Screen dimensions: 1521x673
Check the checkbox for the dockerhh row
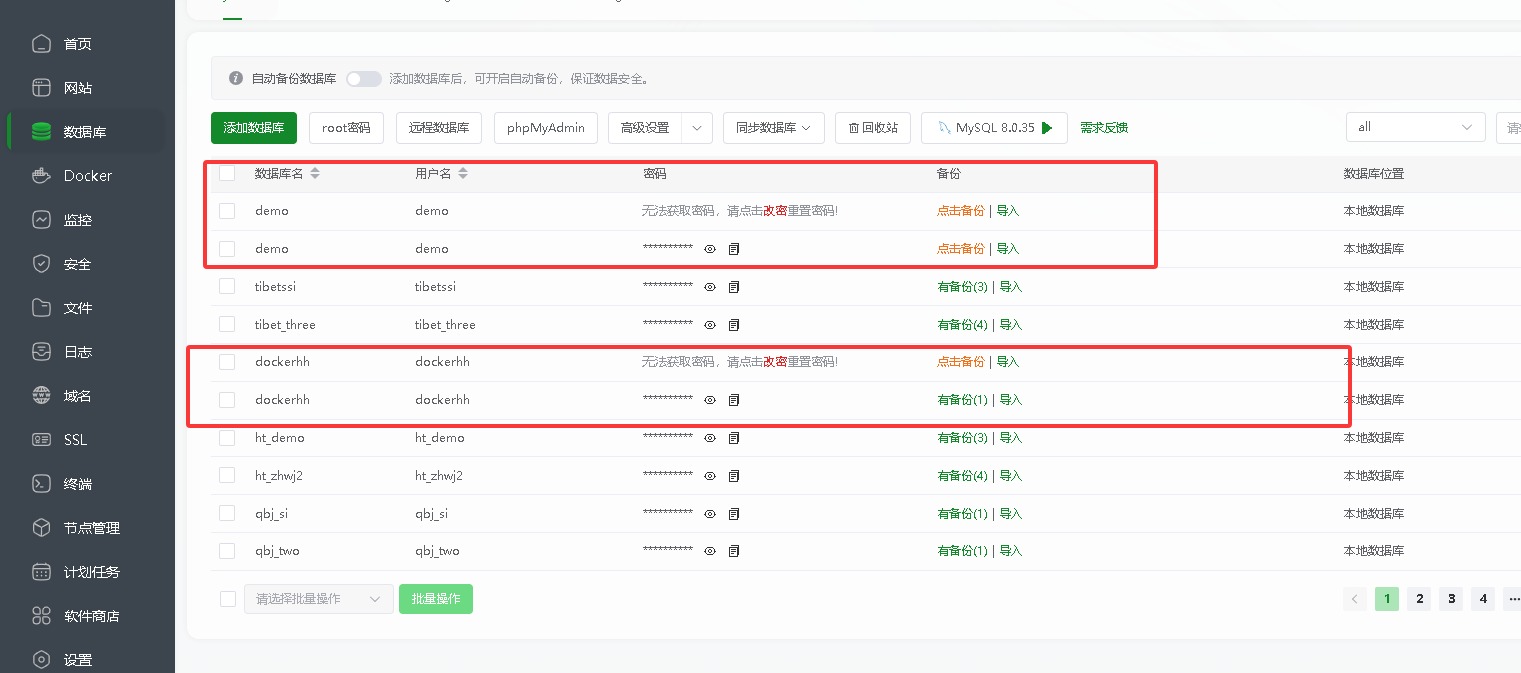click(227, 362)
